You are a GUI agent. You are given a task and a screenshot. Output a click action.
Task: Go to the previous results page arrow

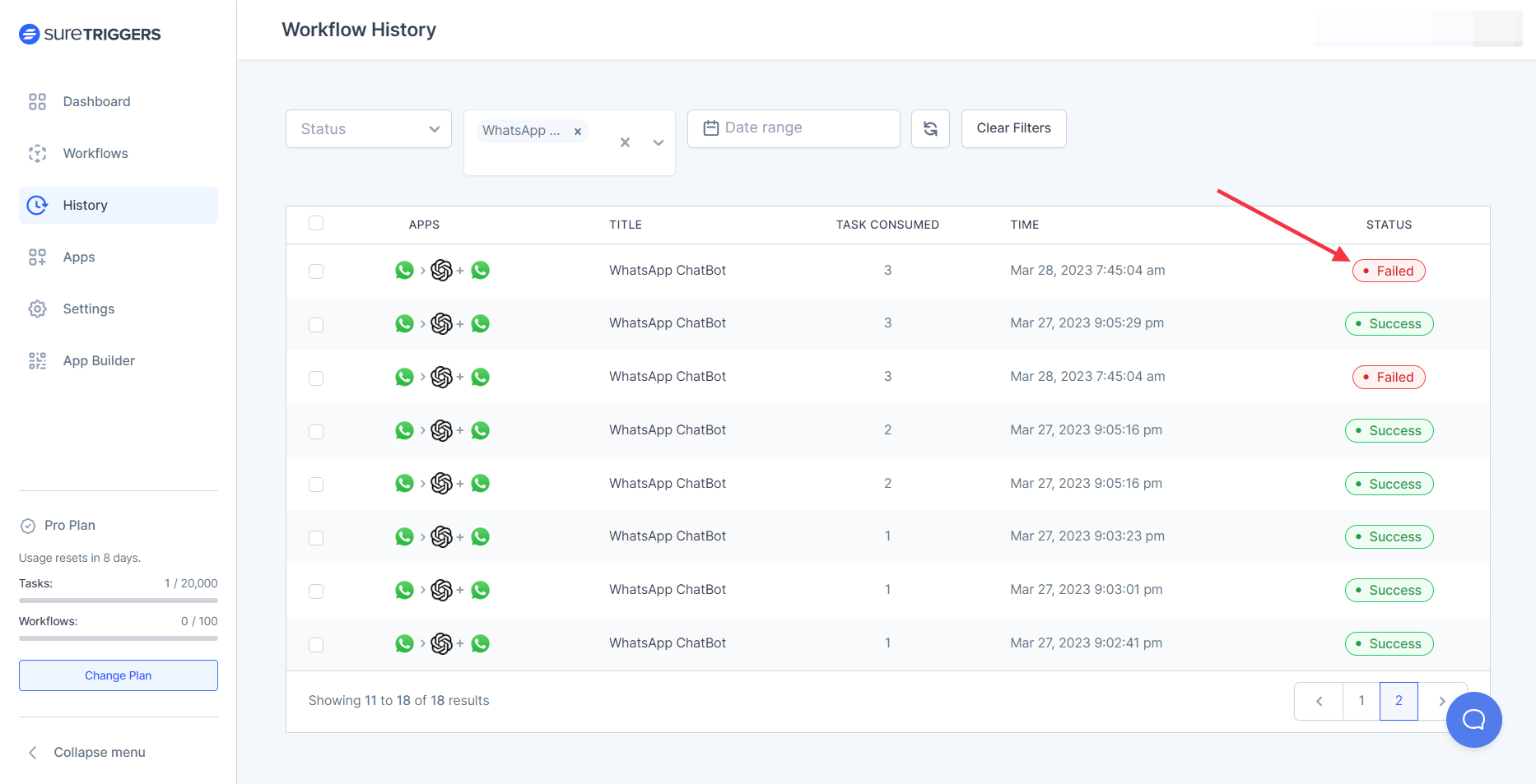tap(1319, 701)
